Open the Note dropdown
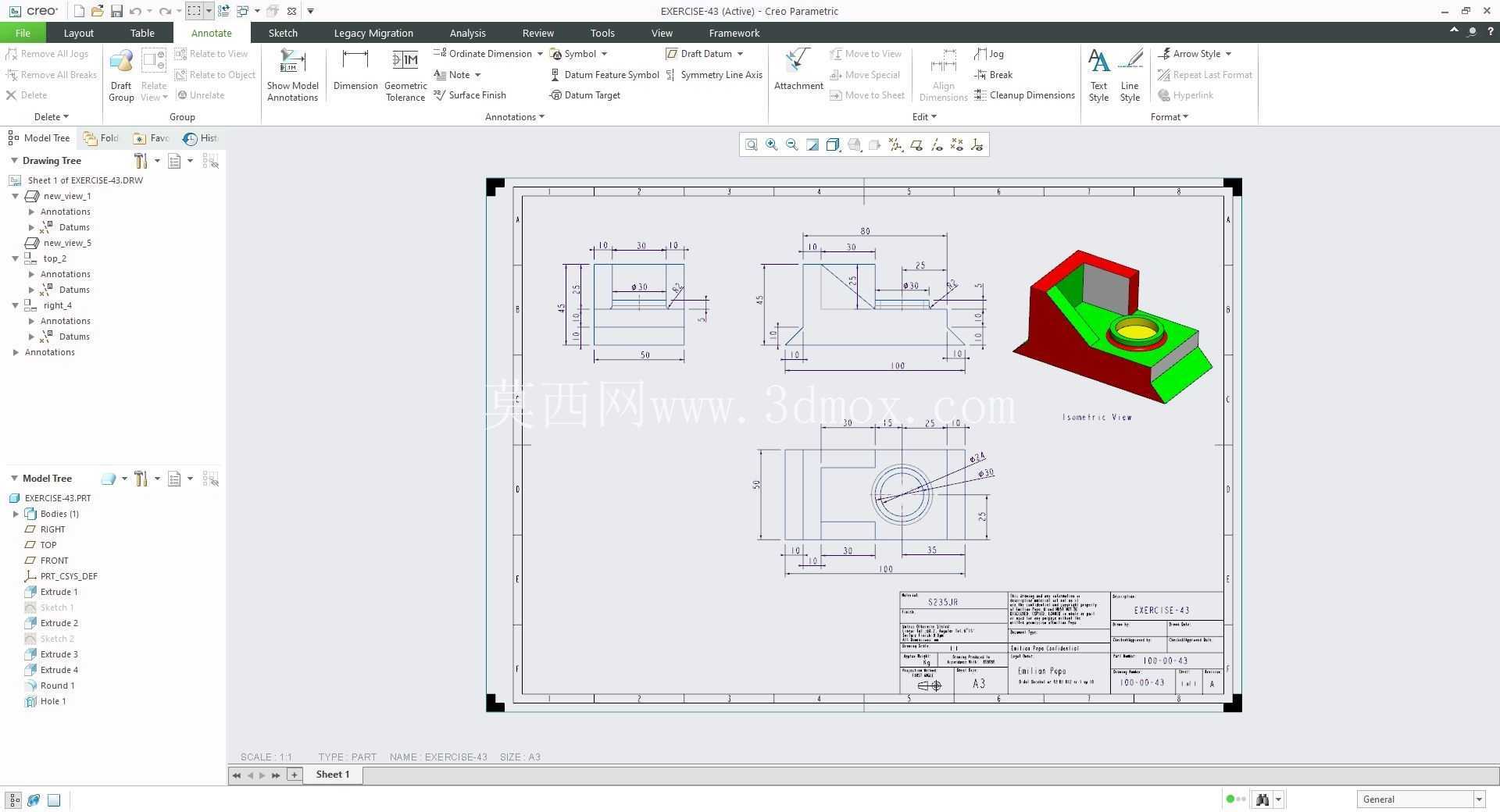Screen dimensions: 1500x812 477,75
